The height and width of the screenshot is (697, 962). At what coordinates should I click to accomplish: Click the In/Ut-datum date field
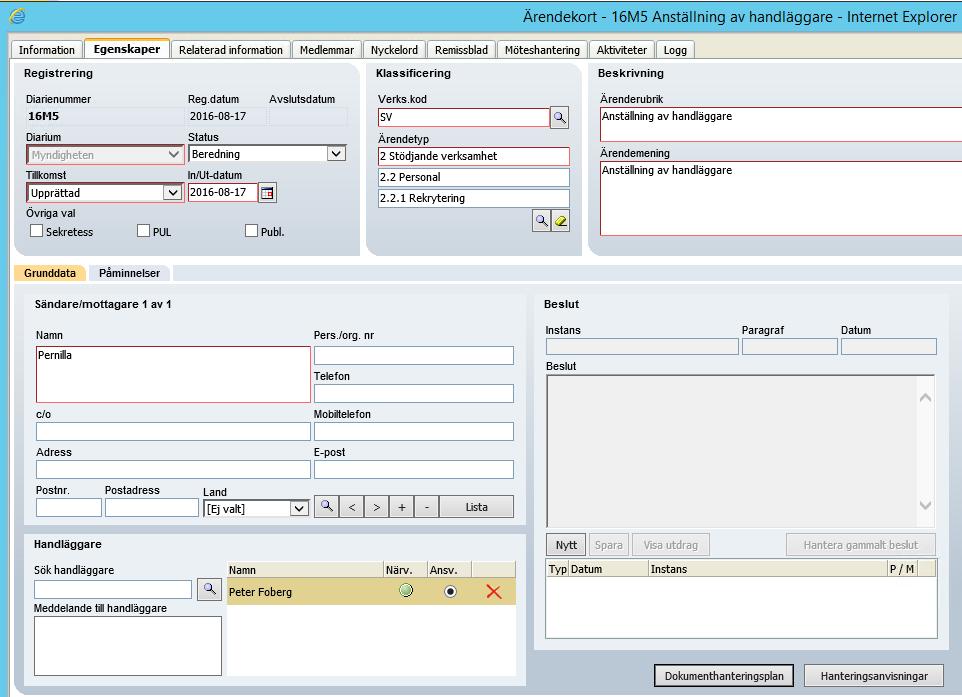[222, 193]
